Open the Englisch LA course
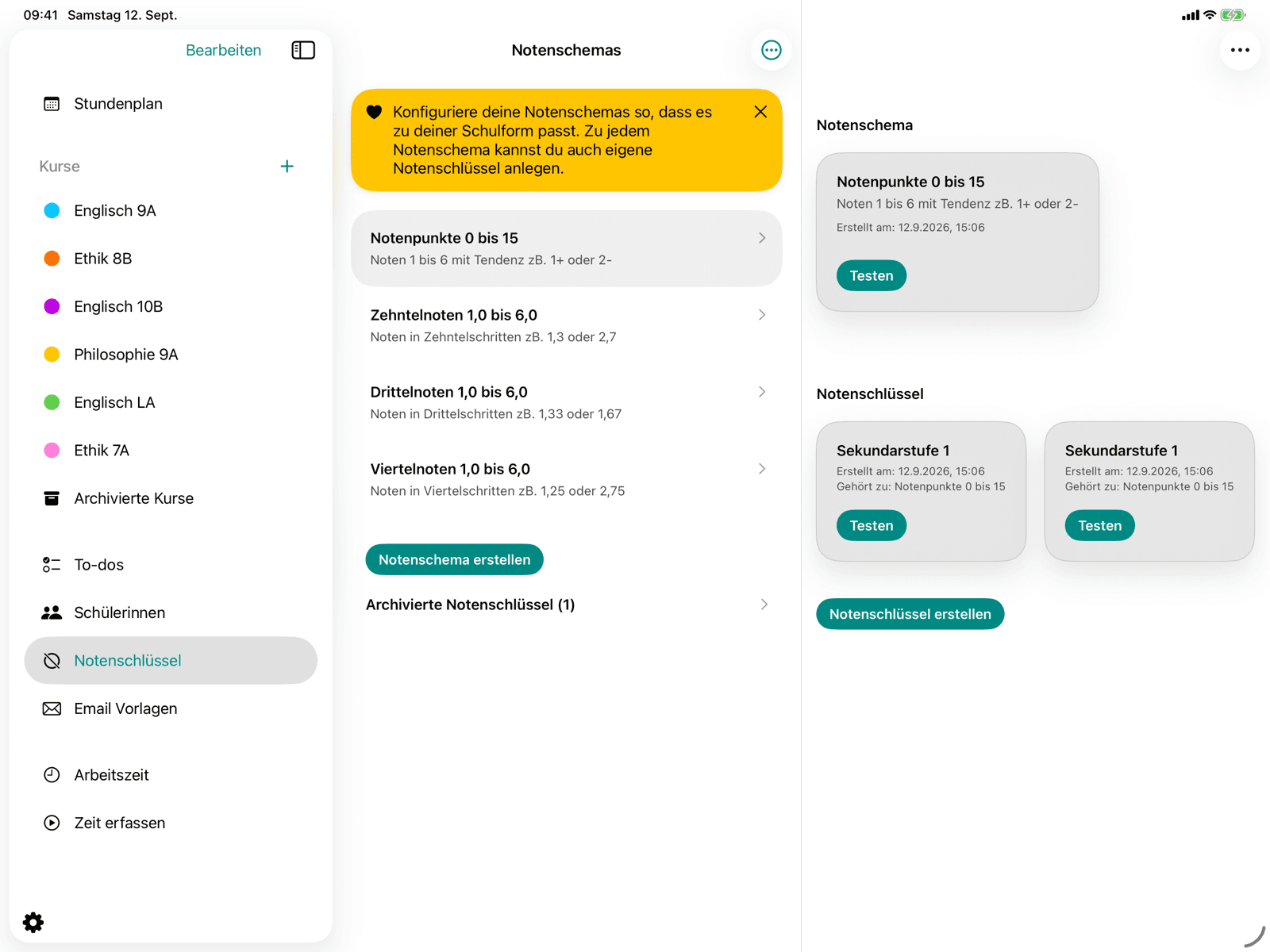The width and height of the screenshot is (1270, 952). 171,402
